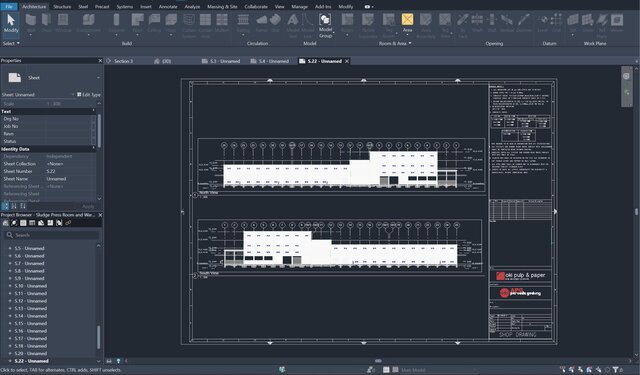This screenshot has width=640, height=375.
Task: Click the Model Text tool icon
Action: pos(293,20)
